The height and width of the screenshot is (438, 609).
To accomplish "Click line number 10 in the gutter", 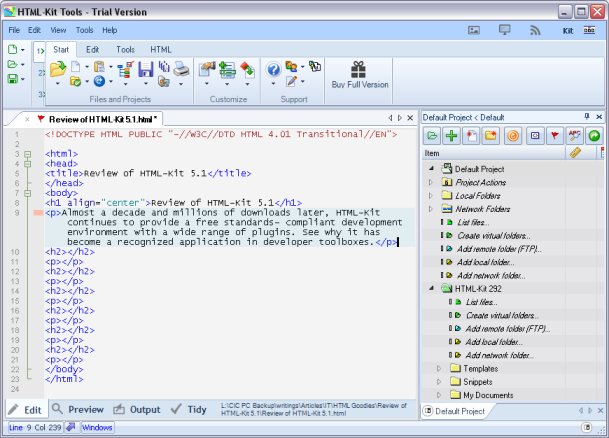I will (15, 252).
